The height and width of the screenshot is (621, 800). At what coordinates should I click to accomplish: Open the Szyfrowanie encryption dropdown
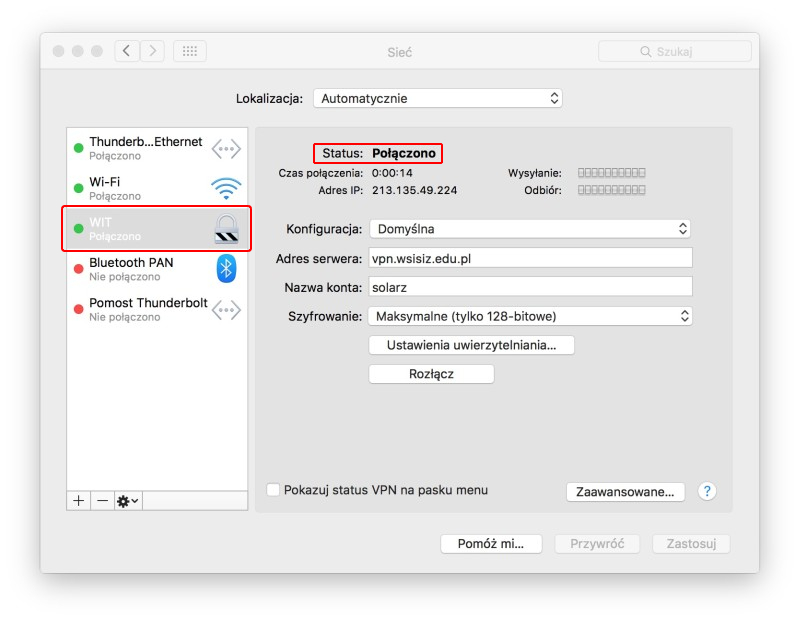(530, 316)
